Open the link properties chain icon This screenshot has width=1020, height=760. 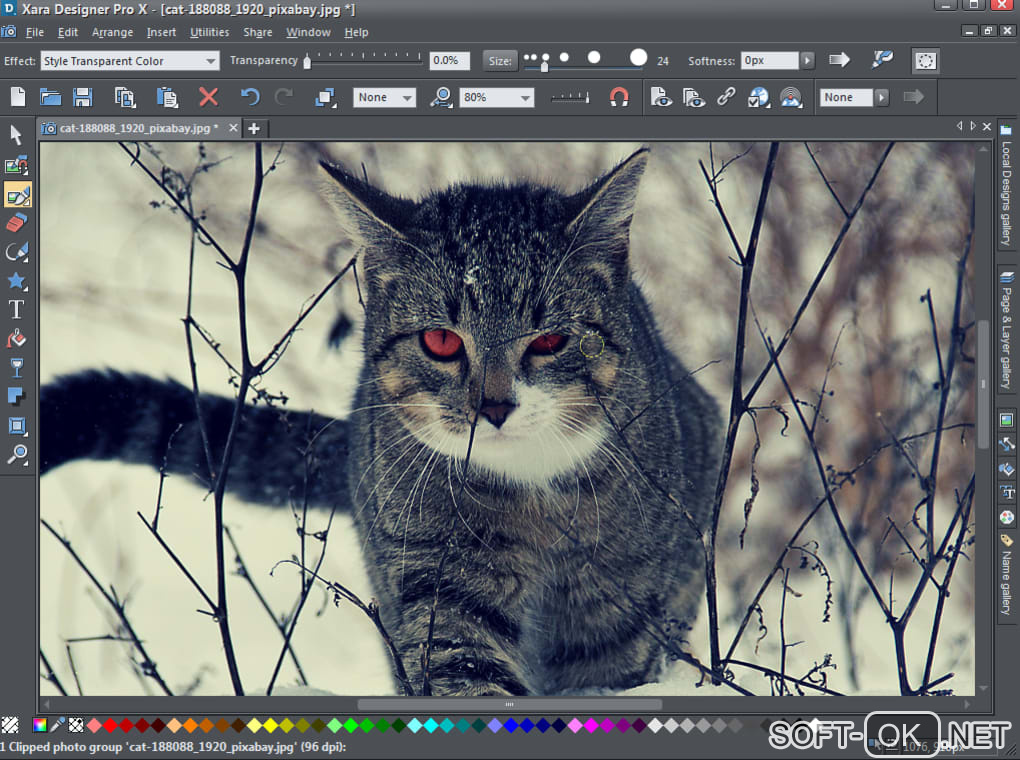click(726, 98)
